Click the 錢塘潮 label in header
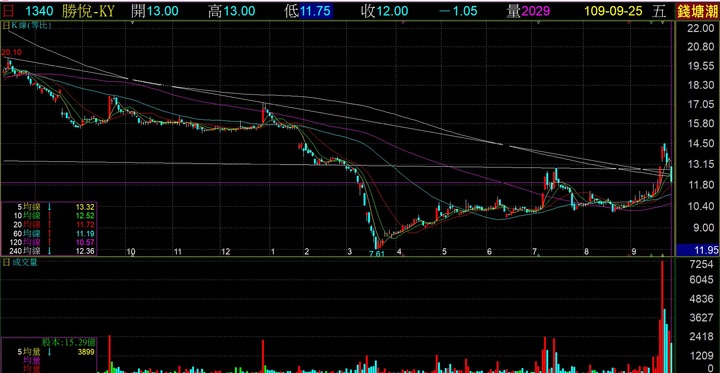720x373 pixels. [x=697, y=11]
